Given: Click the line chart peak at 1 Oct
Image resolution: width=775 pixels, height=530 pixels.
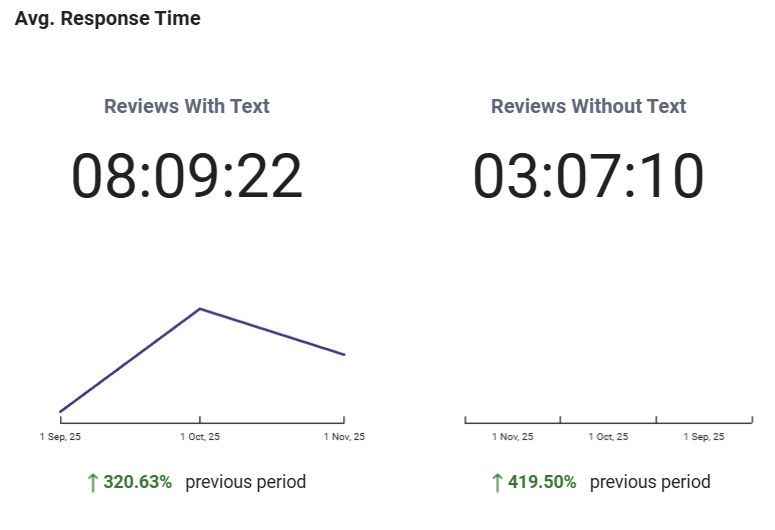Looking at the screenshot, I should tap(200, 308).
